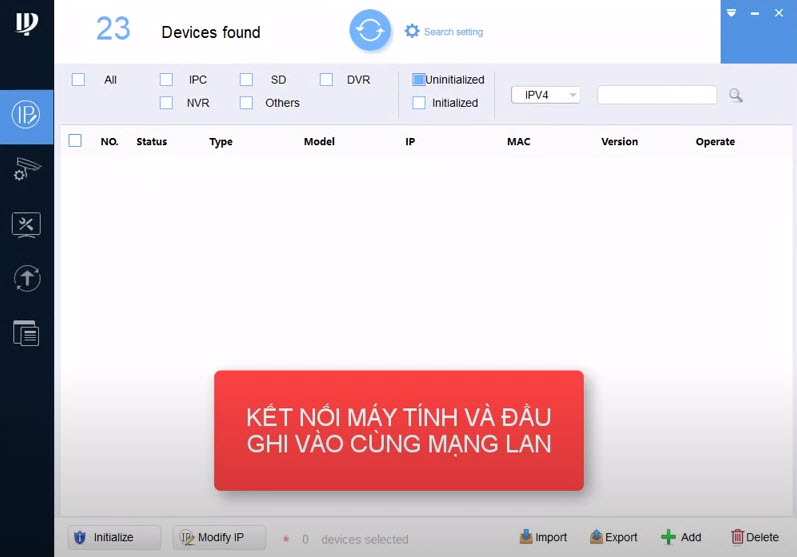The width and height of the screenshot is (797, 557).
Task: Tick the select-all checkbox in table header
Action: (75, 141)
